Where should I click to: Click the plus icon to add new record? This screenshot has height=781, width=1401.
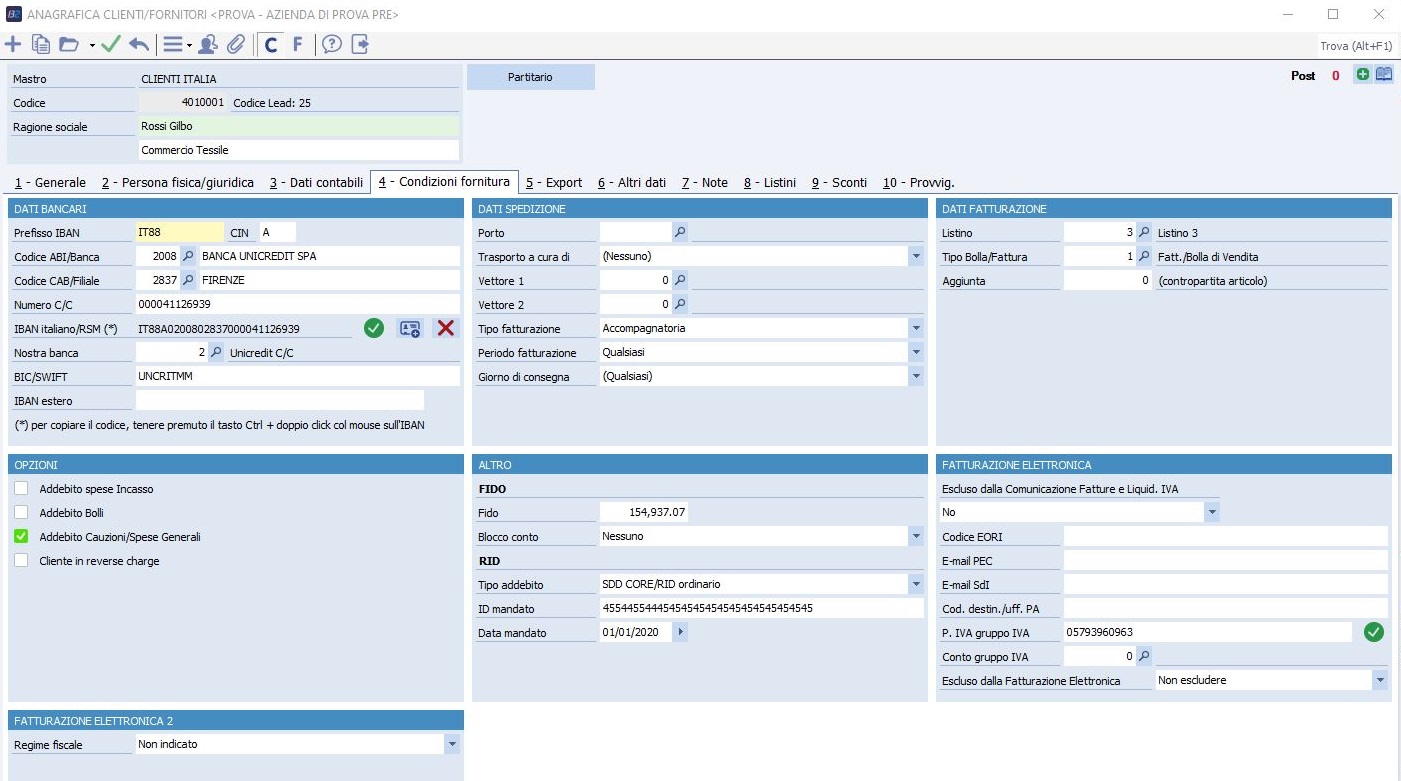[x=13, y=44]
